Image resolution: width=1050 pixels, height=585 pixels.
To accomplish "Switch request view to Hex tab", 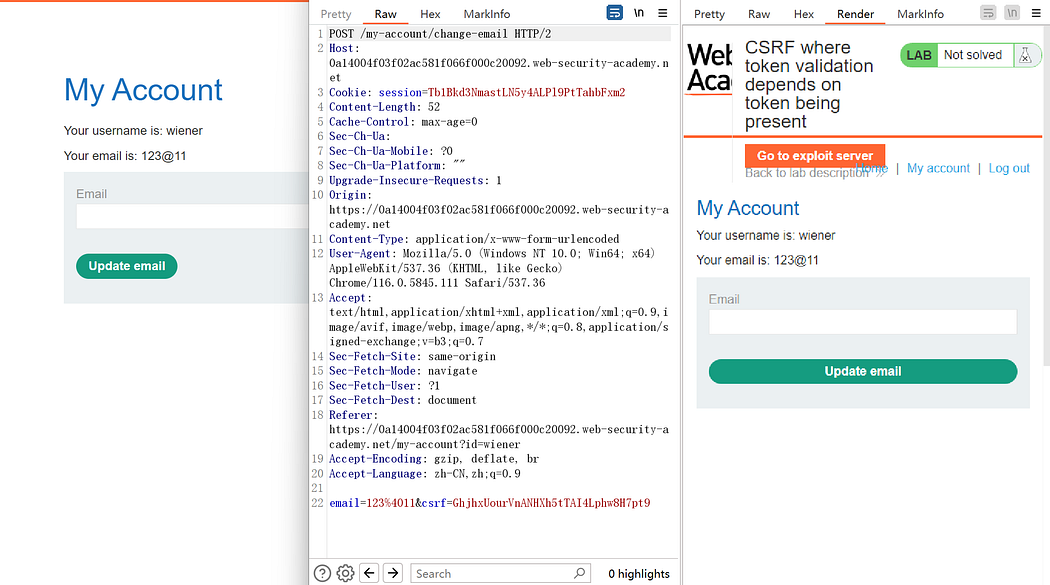I will click(x=430, y=14).
